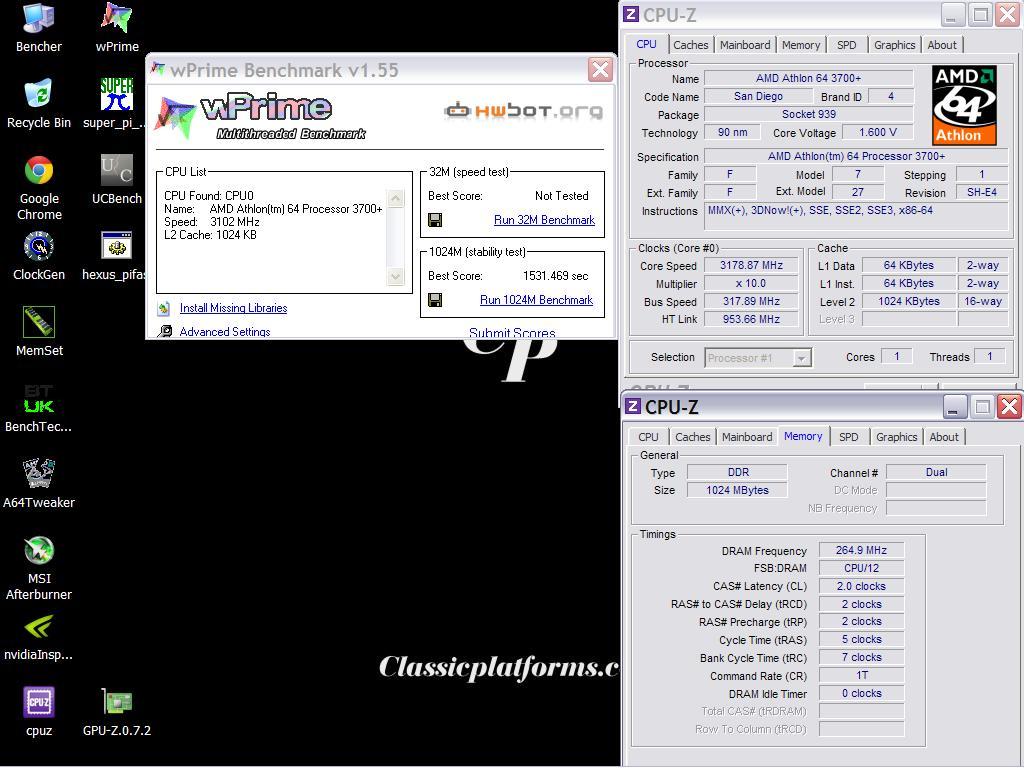Click the save icon in the 1024M test box

tap(435, 300)
